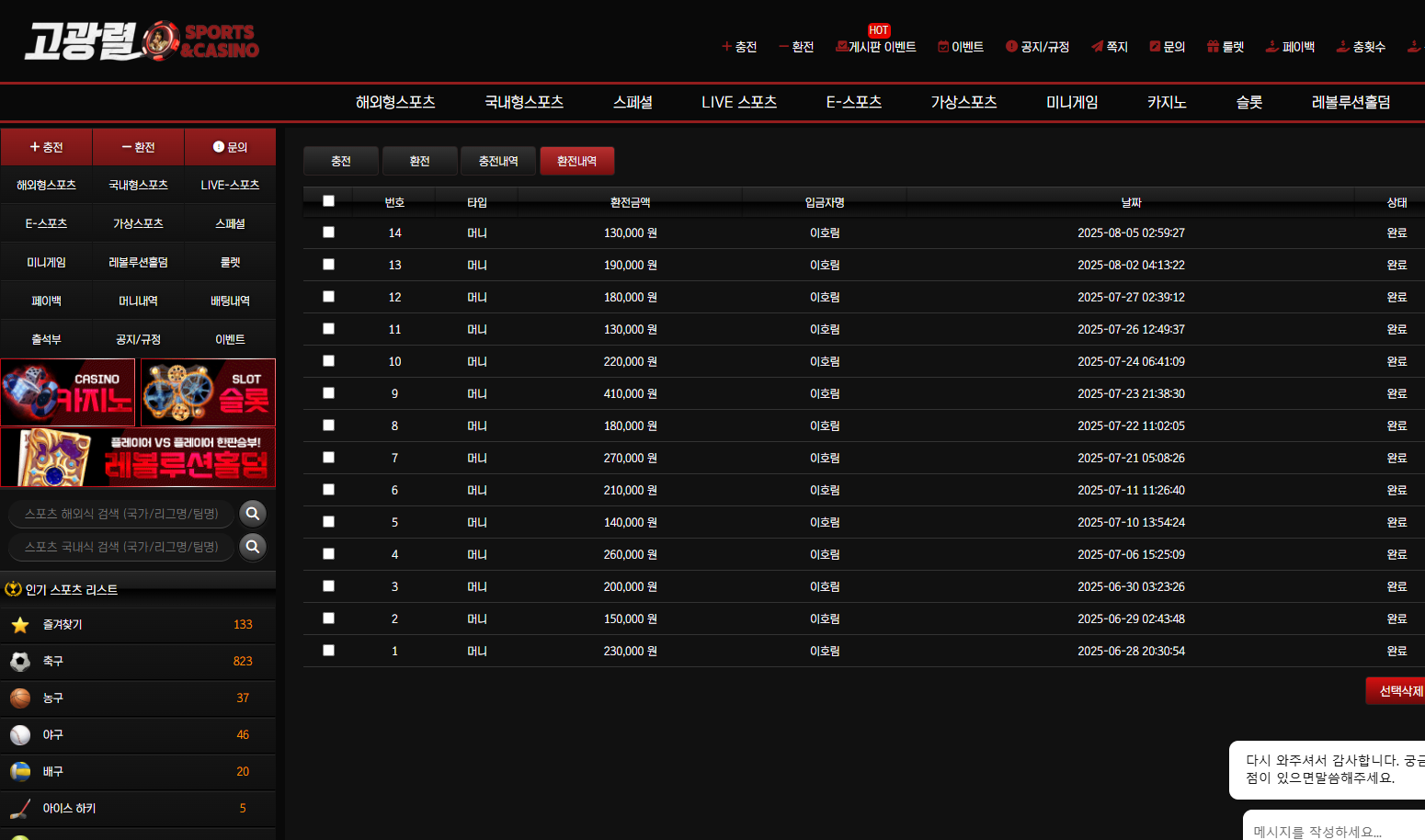The image size is (1425, 840).
Task: Check the box for row number 4
Action: click(x=328, y=554)
